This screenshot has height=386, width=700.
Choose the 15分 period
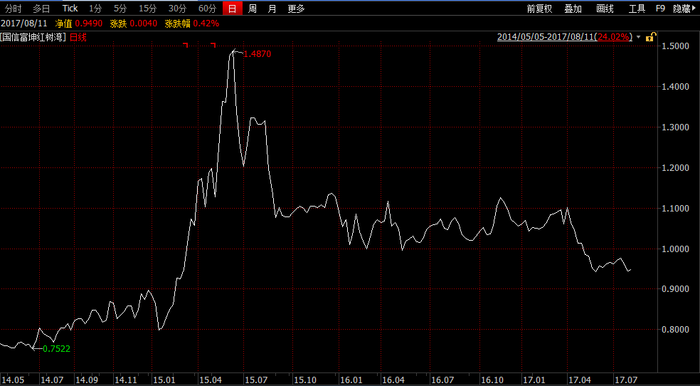point(147,8)
